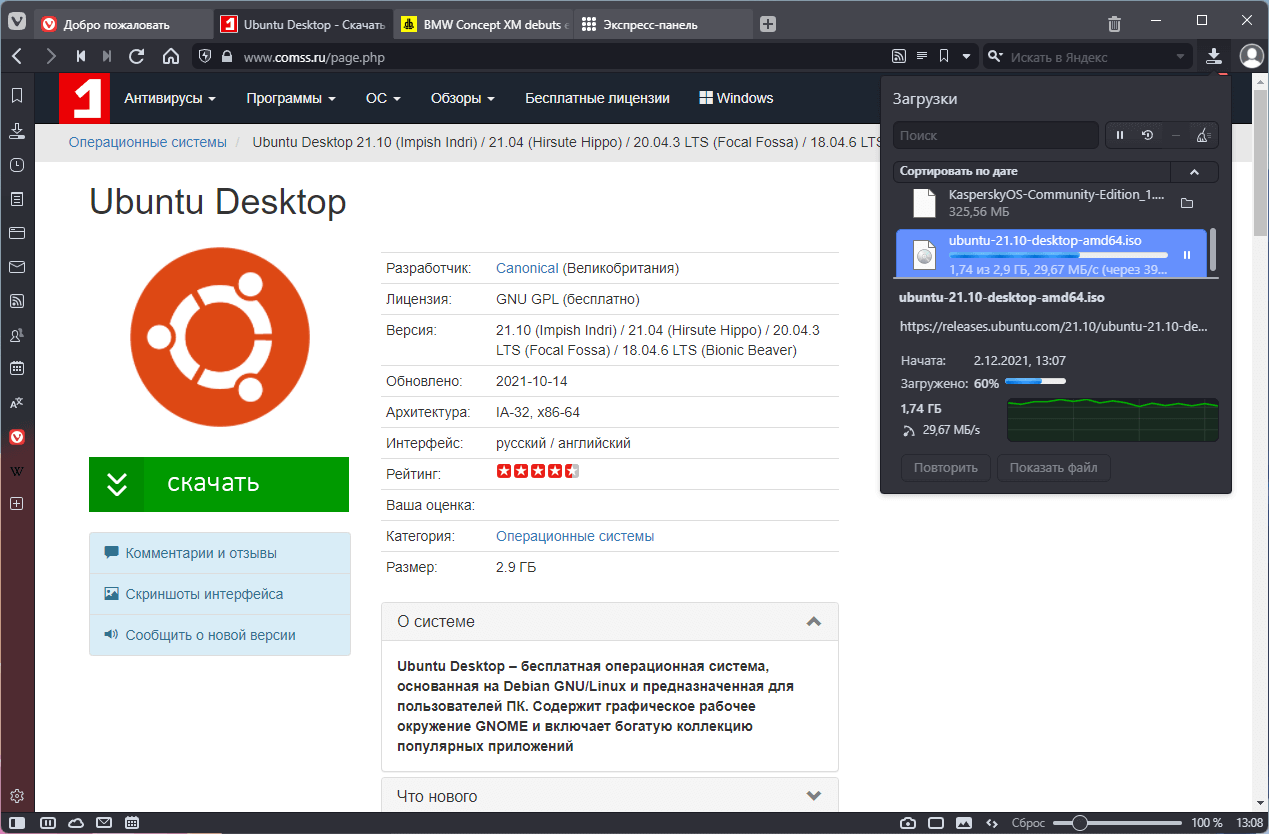Click the Показать файл button
Viewport: 1269px width, 834px height.
[x=1053, y=467]
